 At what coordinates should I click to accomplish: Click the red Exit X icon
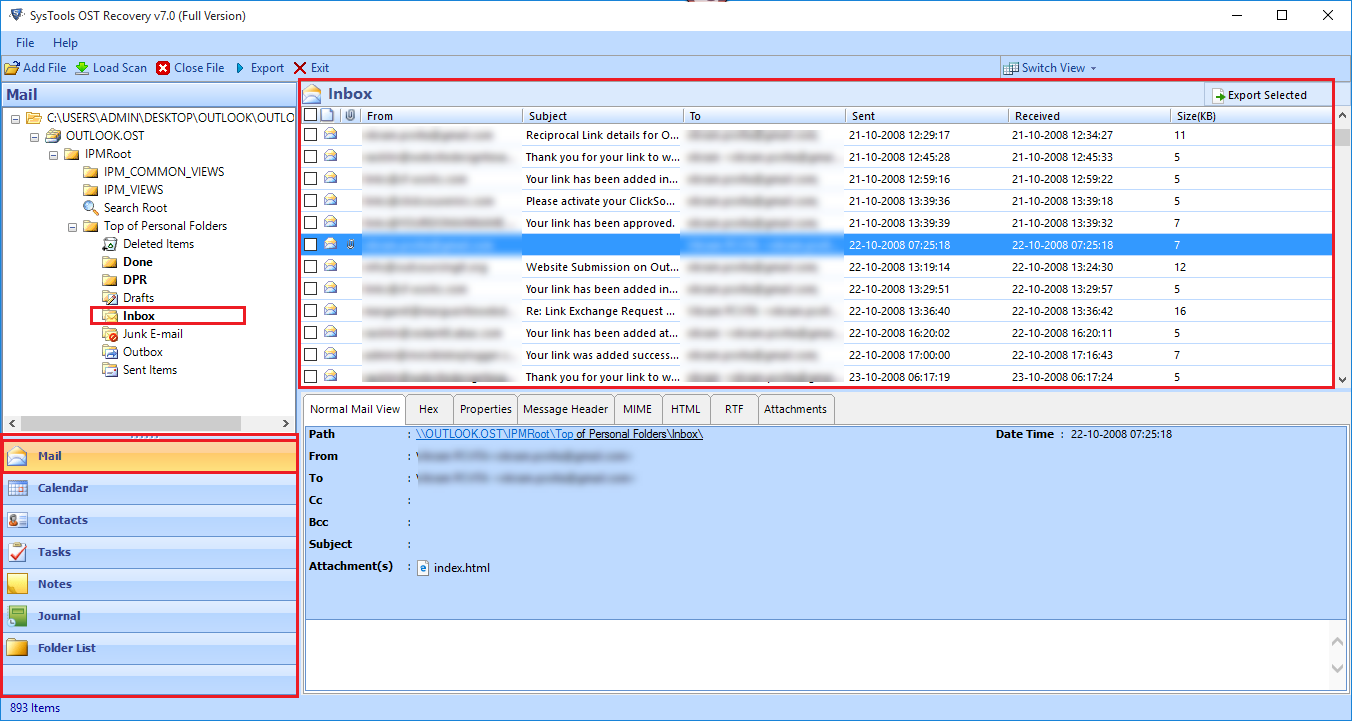pos(300,68)
